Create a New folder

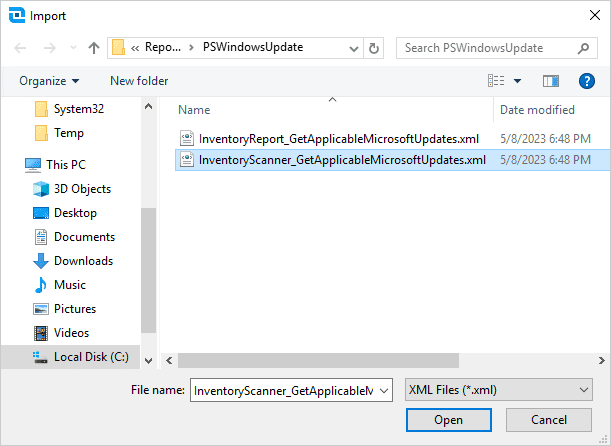(139, 81)
